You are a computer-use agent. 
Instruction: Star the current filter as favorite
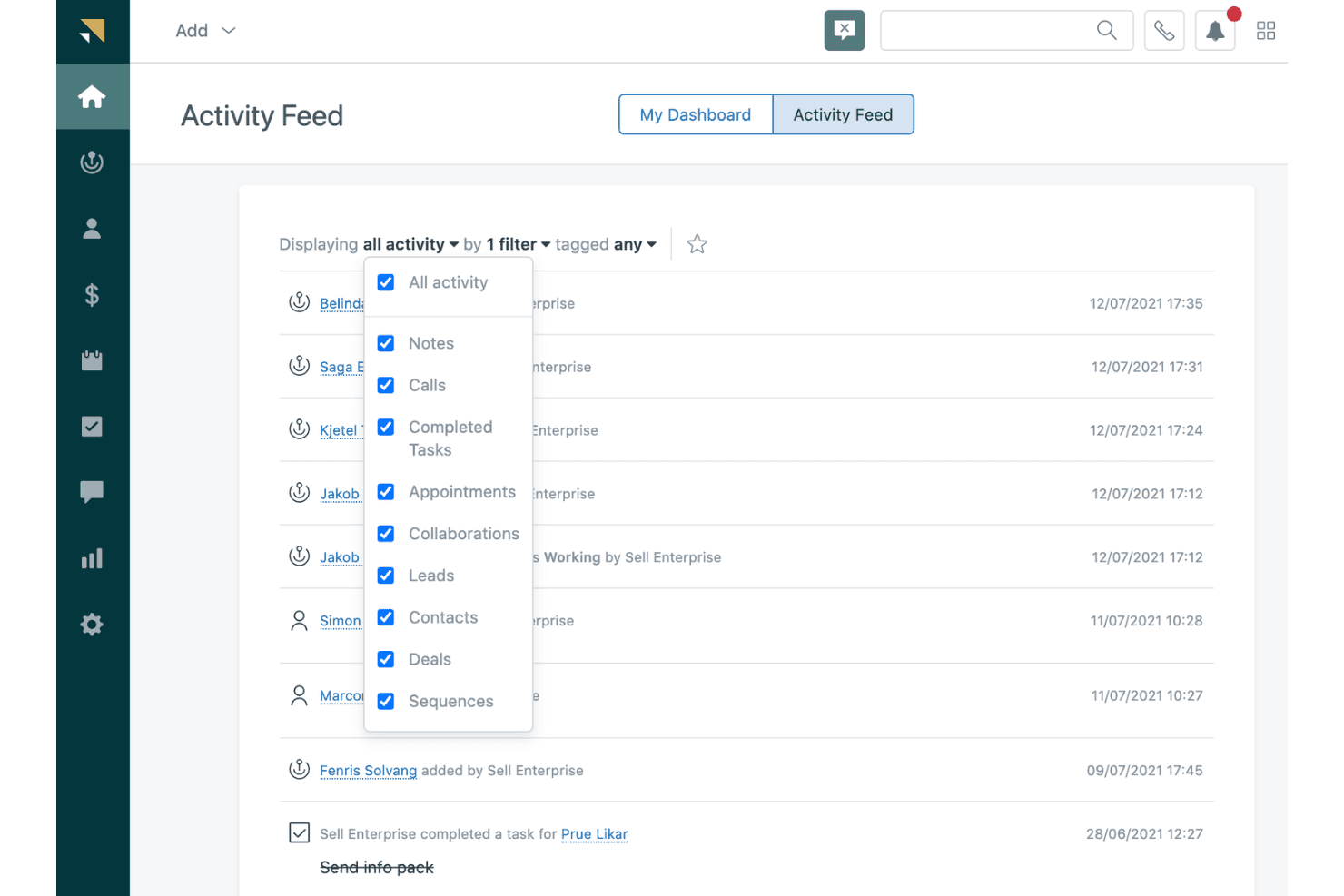697,244
